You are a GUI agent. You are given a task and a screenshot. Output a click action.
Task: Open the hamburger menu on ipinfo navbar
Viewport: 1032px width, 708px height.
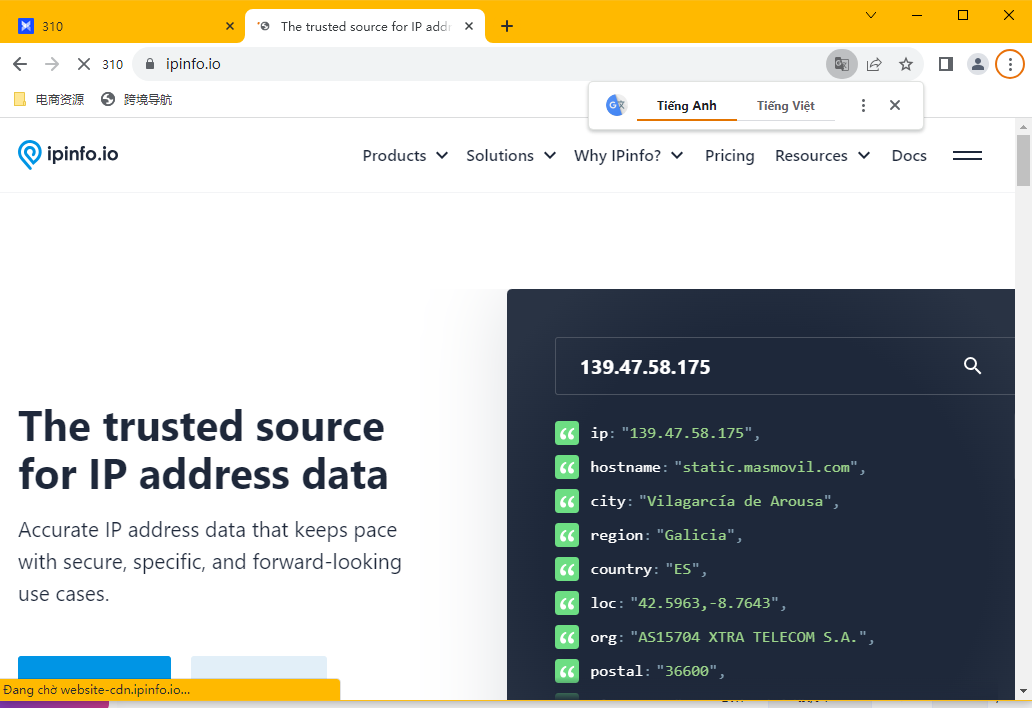click(967, 155)
